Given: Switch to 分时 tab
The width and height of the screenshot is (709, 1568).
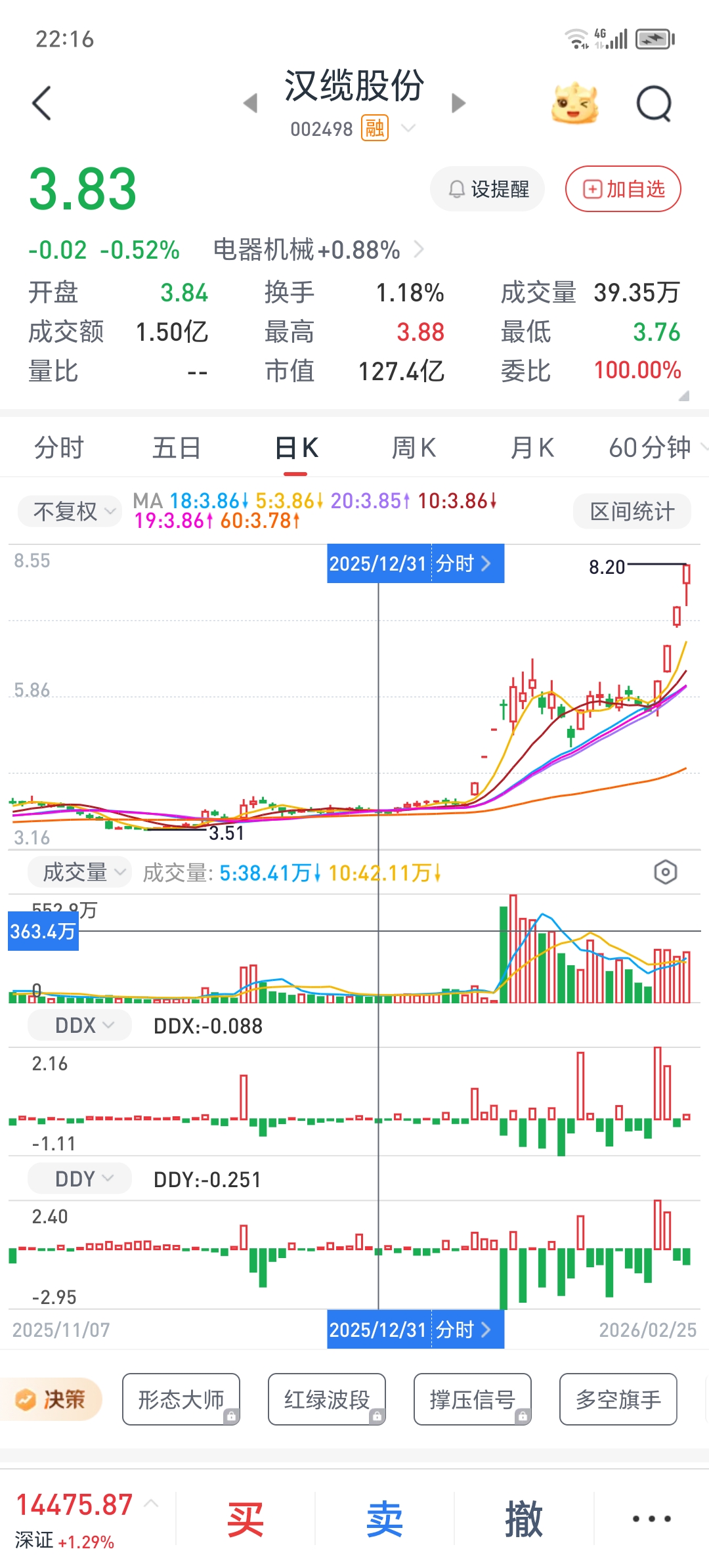Looking at the screenshot, I should (x=59, y=448).
